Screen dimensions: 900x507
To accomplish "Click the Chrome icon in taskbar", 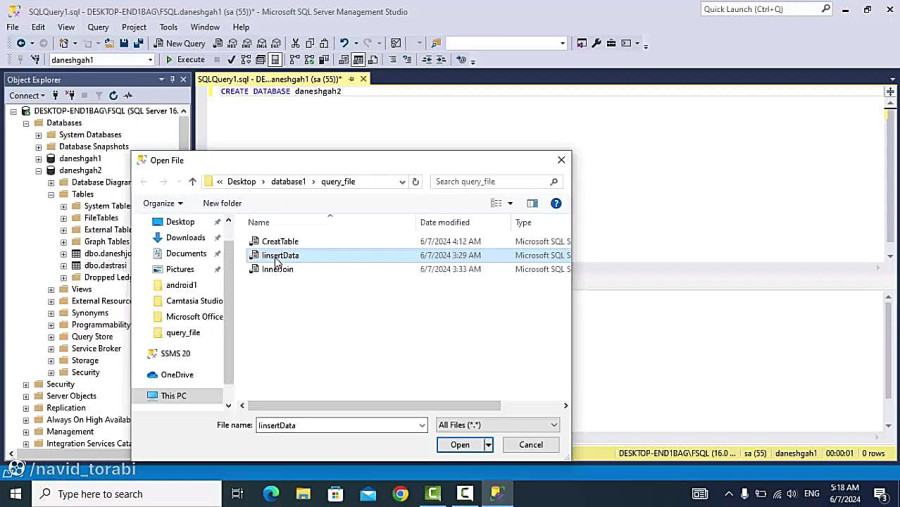I will [x=401, y=493].
